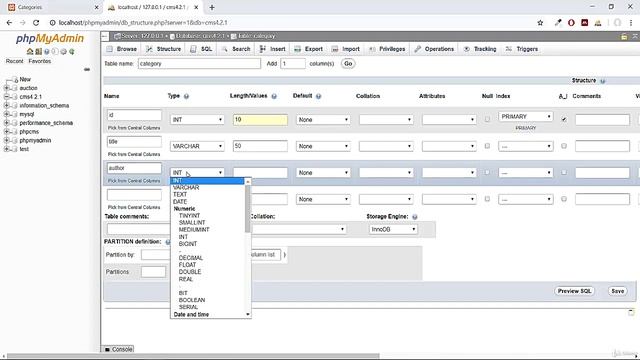Click the horizontal page scrollbar
The width and height of the screenshot is (640, 360).
193,356
